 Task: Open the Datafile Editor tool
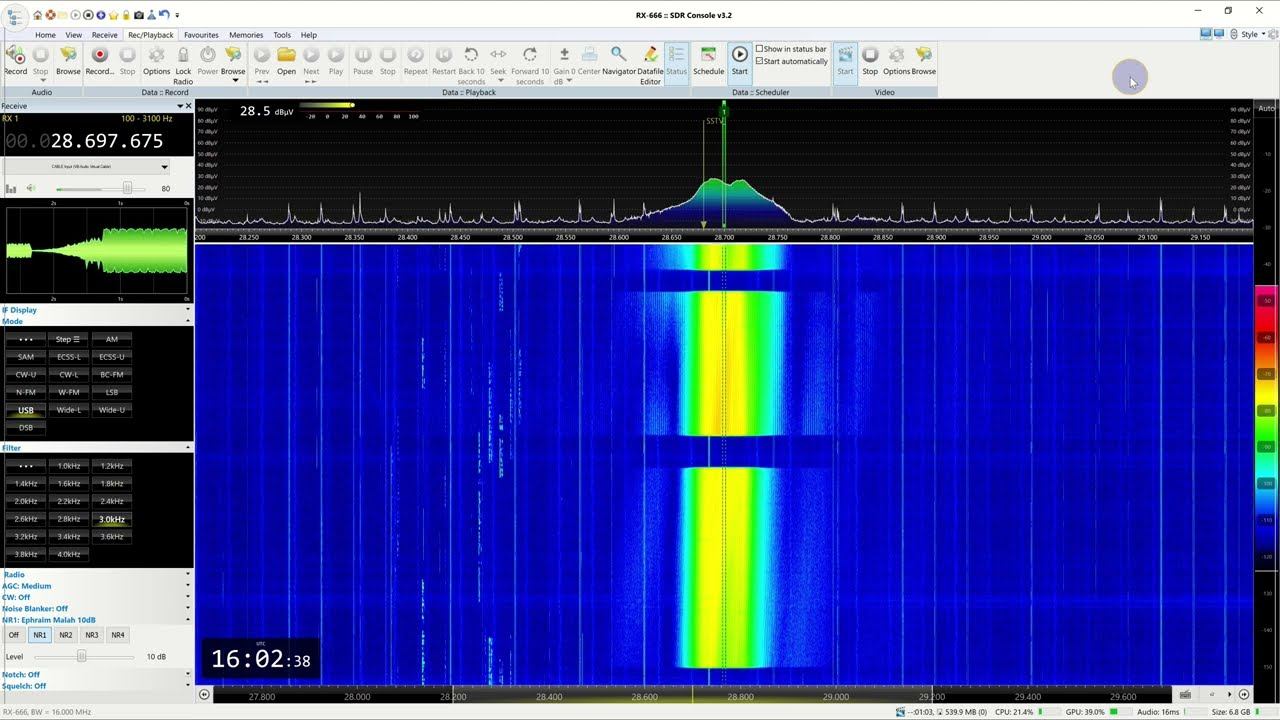coord(650,56)
